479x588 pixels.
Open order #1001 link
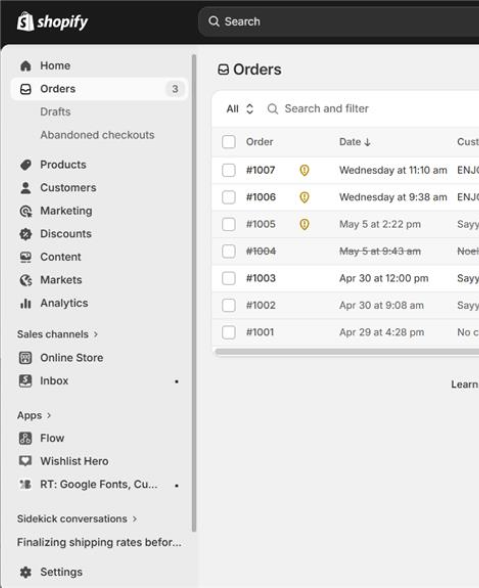(260, 332)
